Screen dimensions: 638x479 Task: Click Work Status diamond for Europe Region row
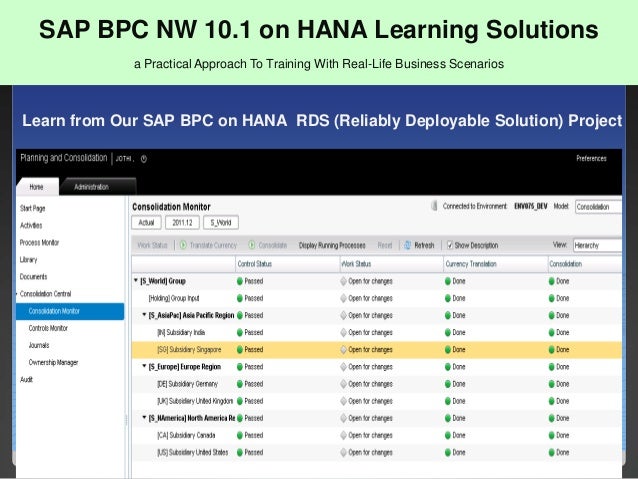[343, 367]
